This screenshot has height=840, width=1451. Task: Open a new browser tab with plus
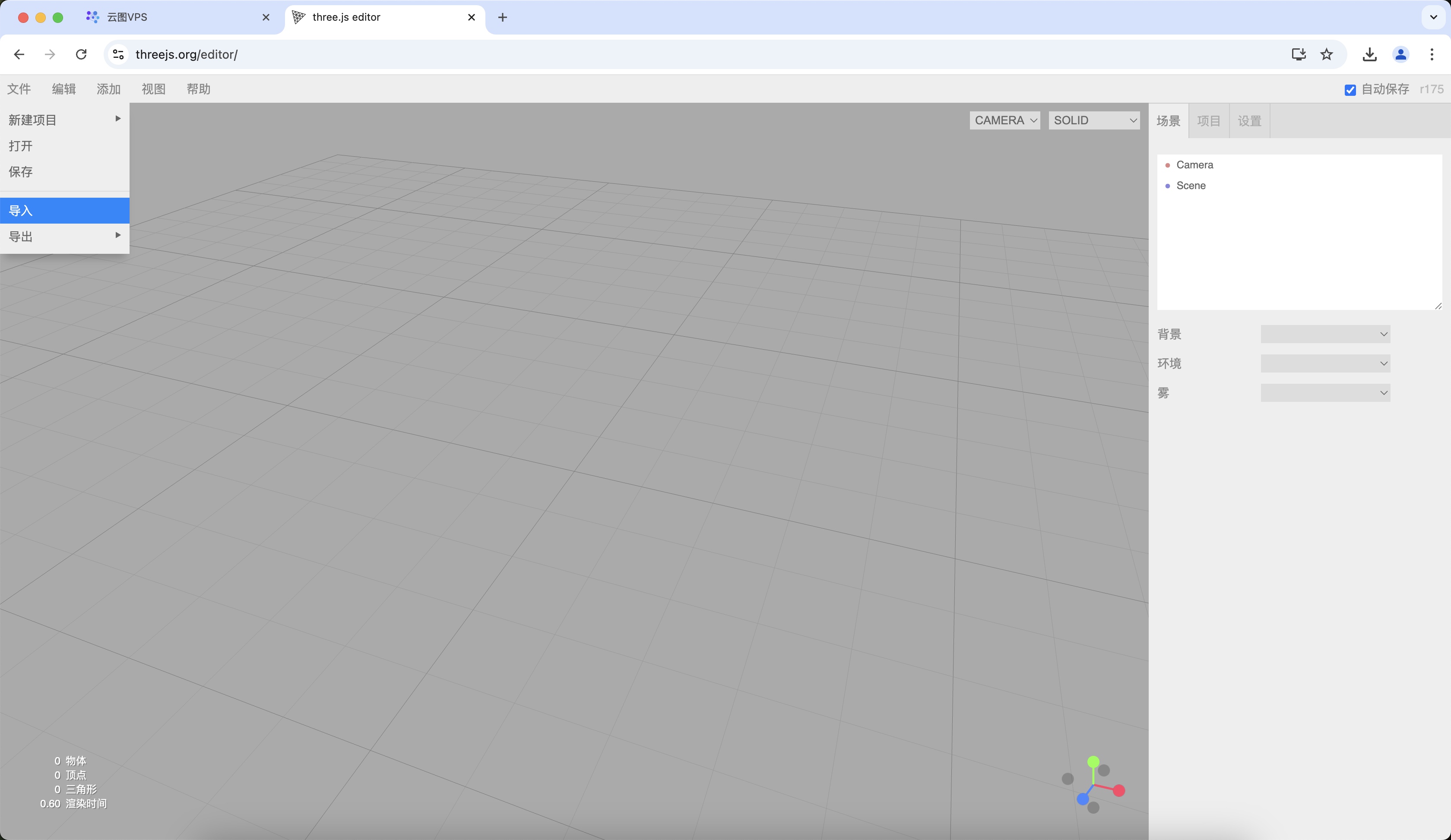[x=503, y=17]
